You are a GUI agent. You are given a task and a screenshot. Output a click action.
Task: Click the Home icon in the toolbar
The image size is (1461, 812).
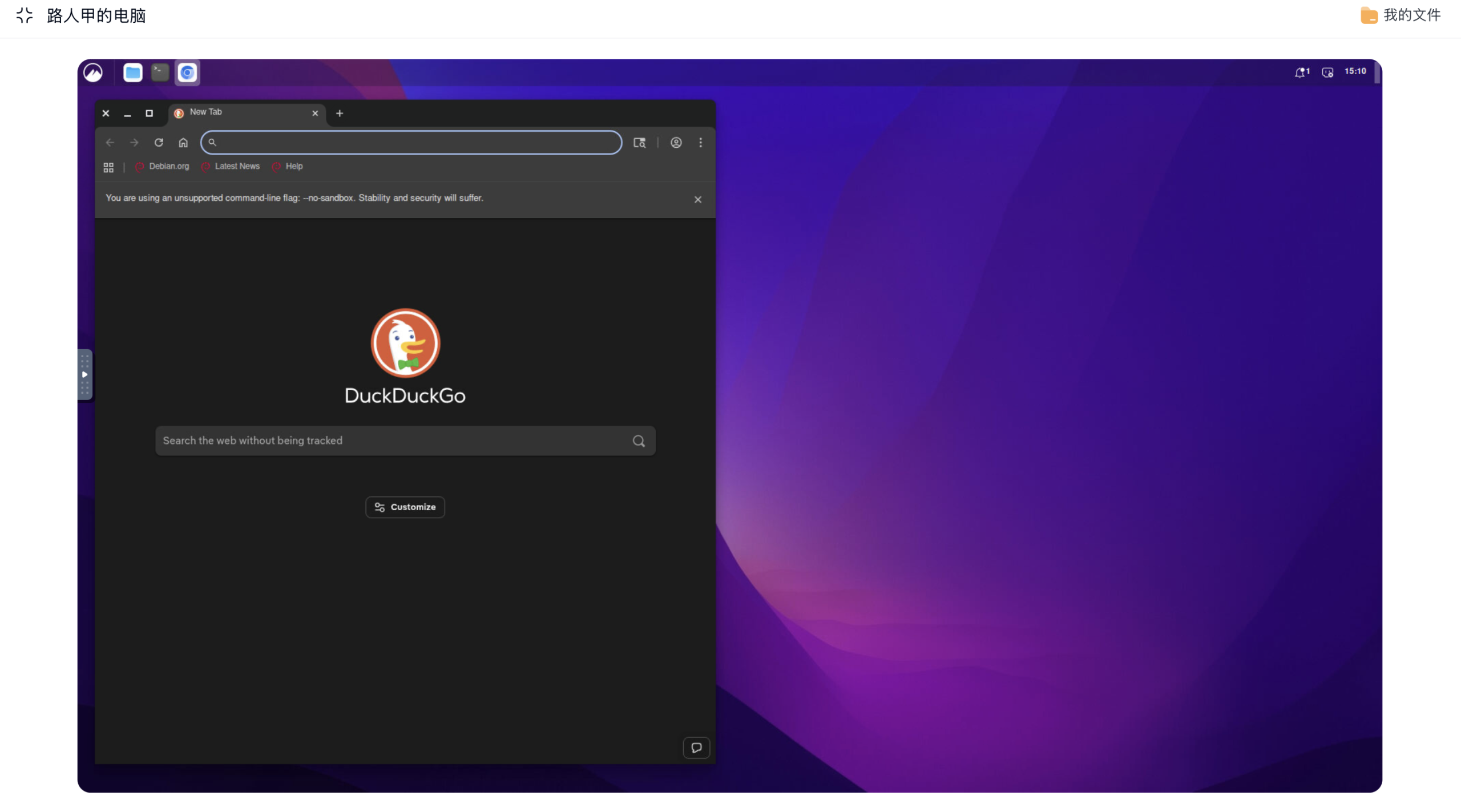(x=183, y=143)
